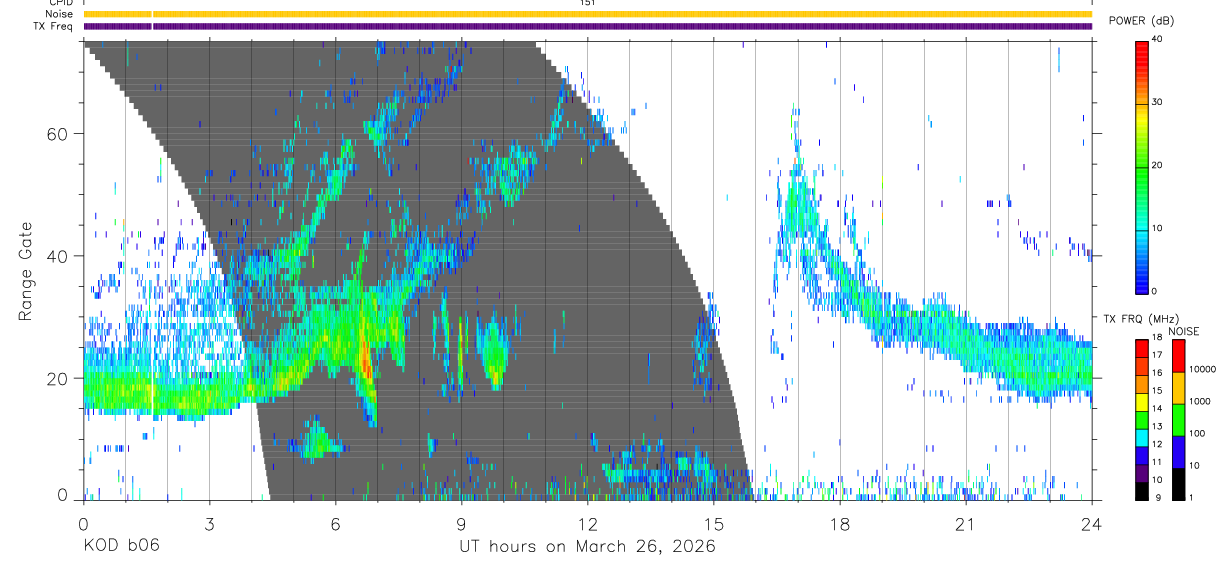
Task: Click the purple TX Freq strip above the plot
Action: tap(587, 26)
